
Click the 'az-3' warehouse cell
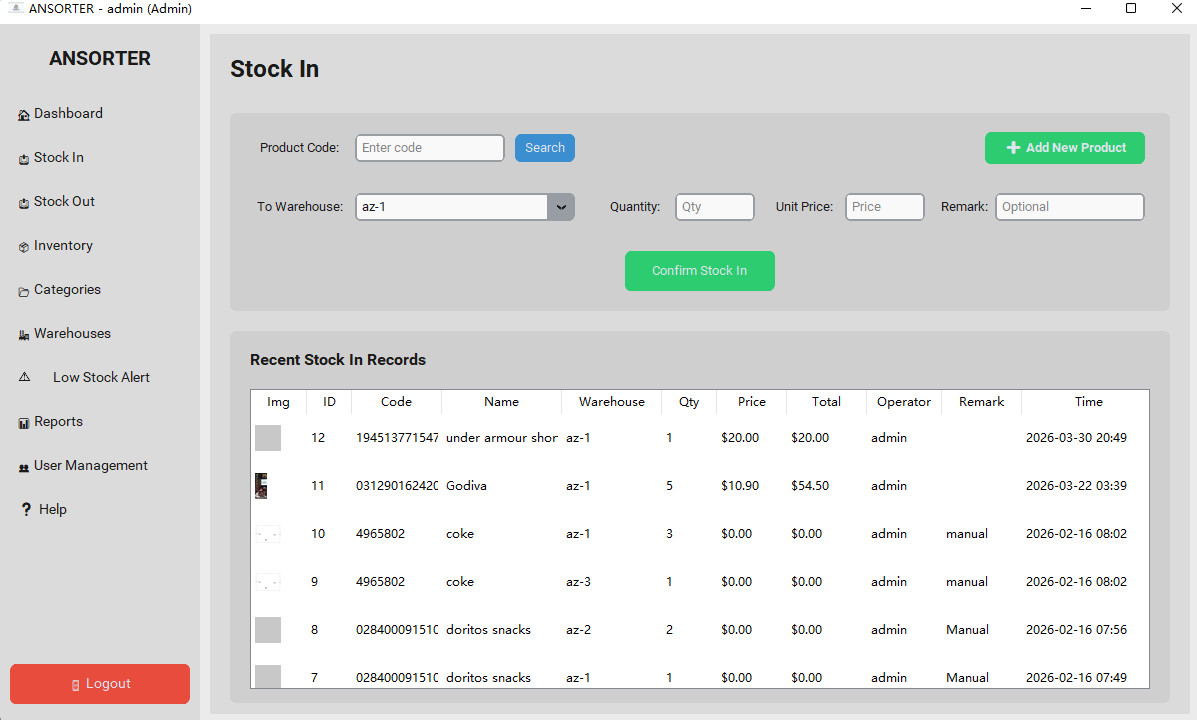click(x=578, y=582)
